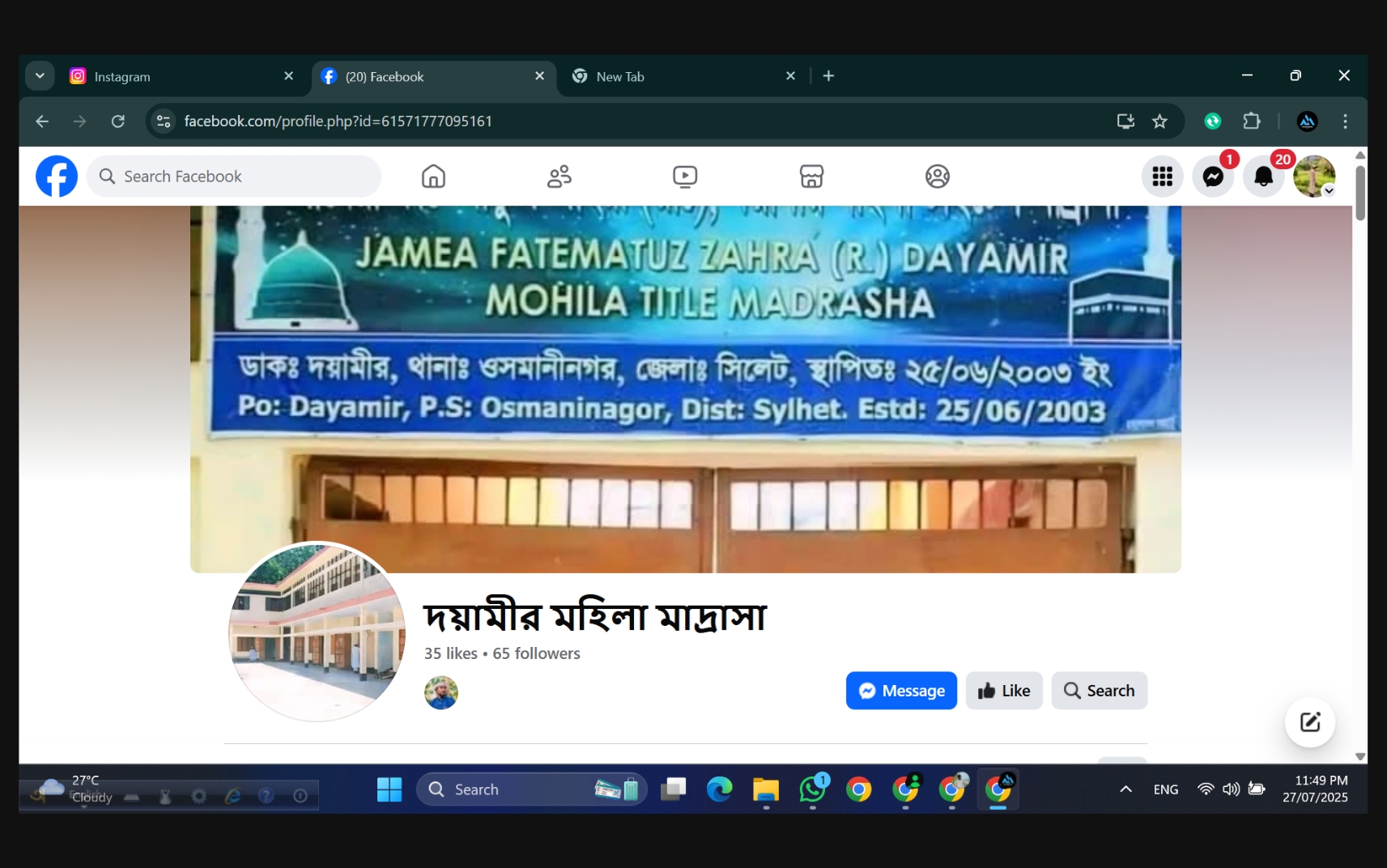Open Messenger chats icon

coord(1213,176)
